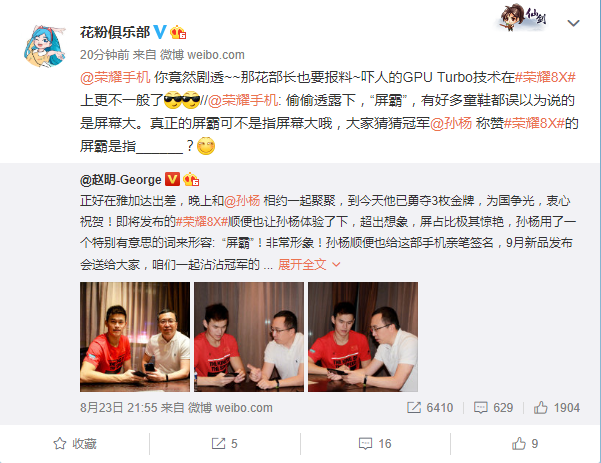Screen dimensions: 601x463
Task: Open the 花粉俱乐部 username link
Action: pyautogui.click(x=115, y=32)
